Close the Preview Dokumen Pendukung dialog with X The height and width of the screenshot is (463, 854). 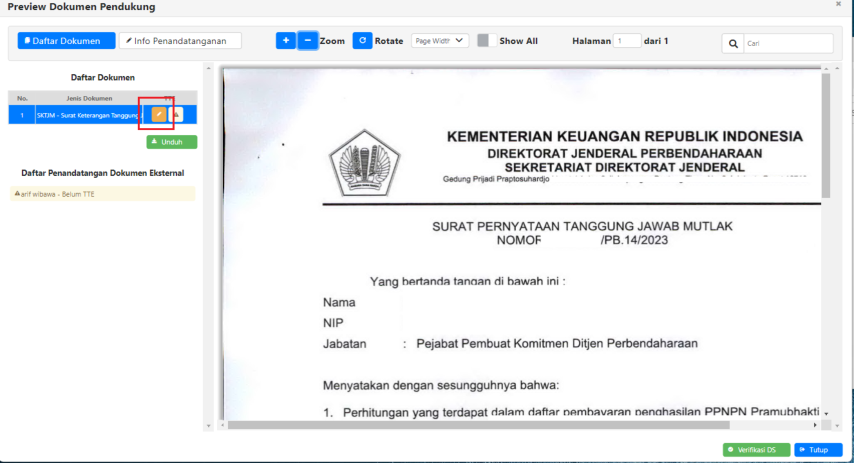point(838,5)
